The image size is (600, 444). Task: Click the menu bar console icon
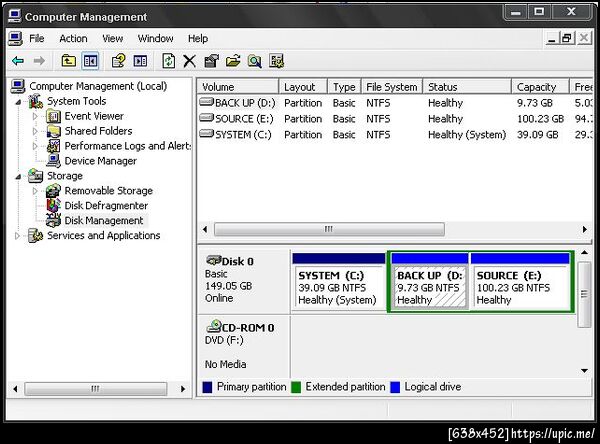click(15, 39)
